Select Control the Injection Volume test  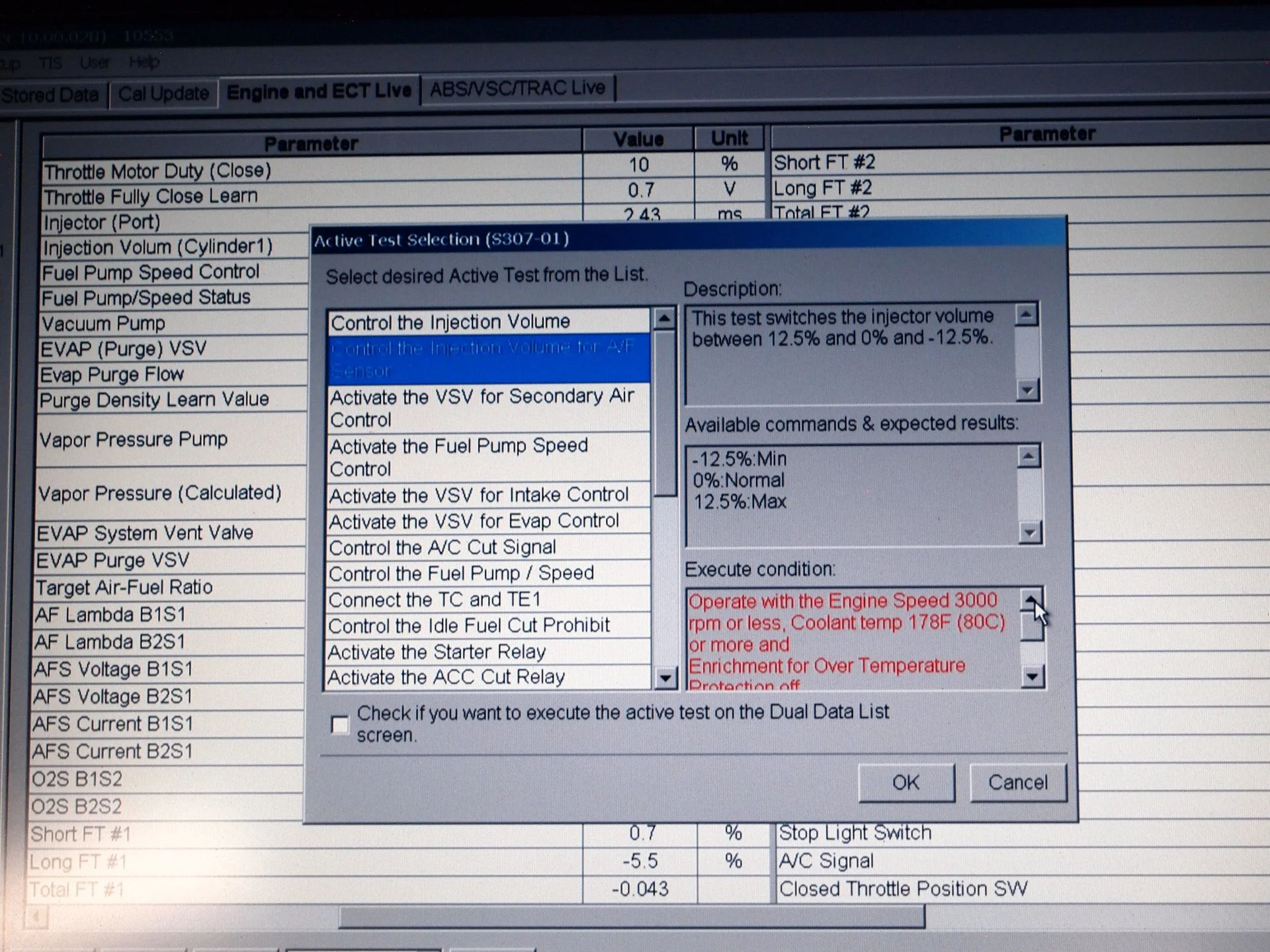[x=489, y=322]
